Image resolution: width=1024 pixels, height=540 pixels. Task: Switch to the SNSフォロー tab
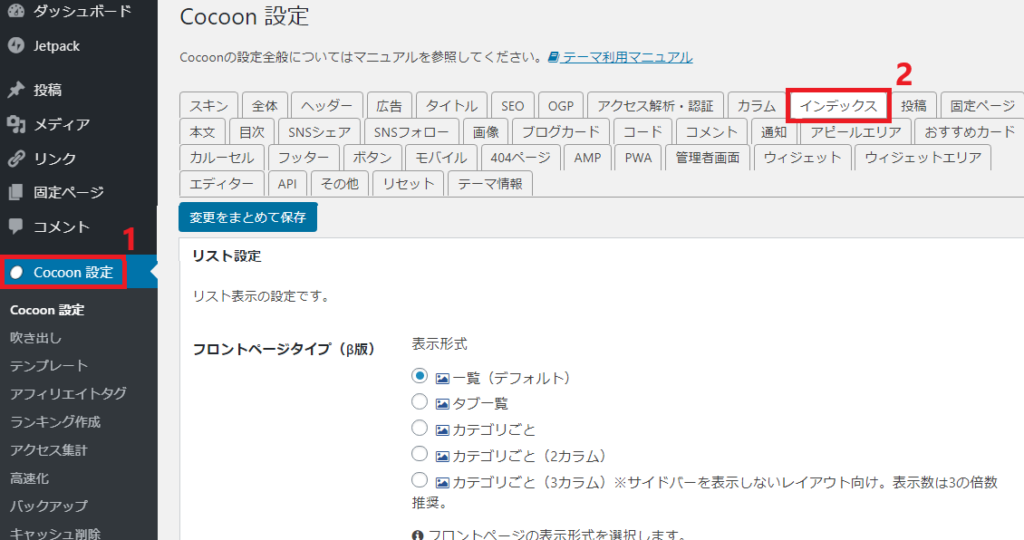coord(411,132)
